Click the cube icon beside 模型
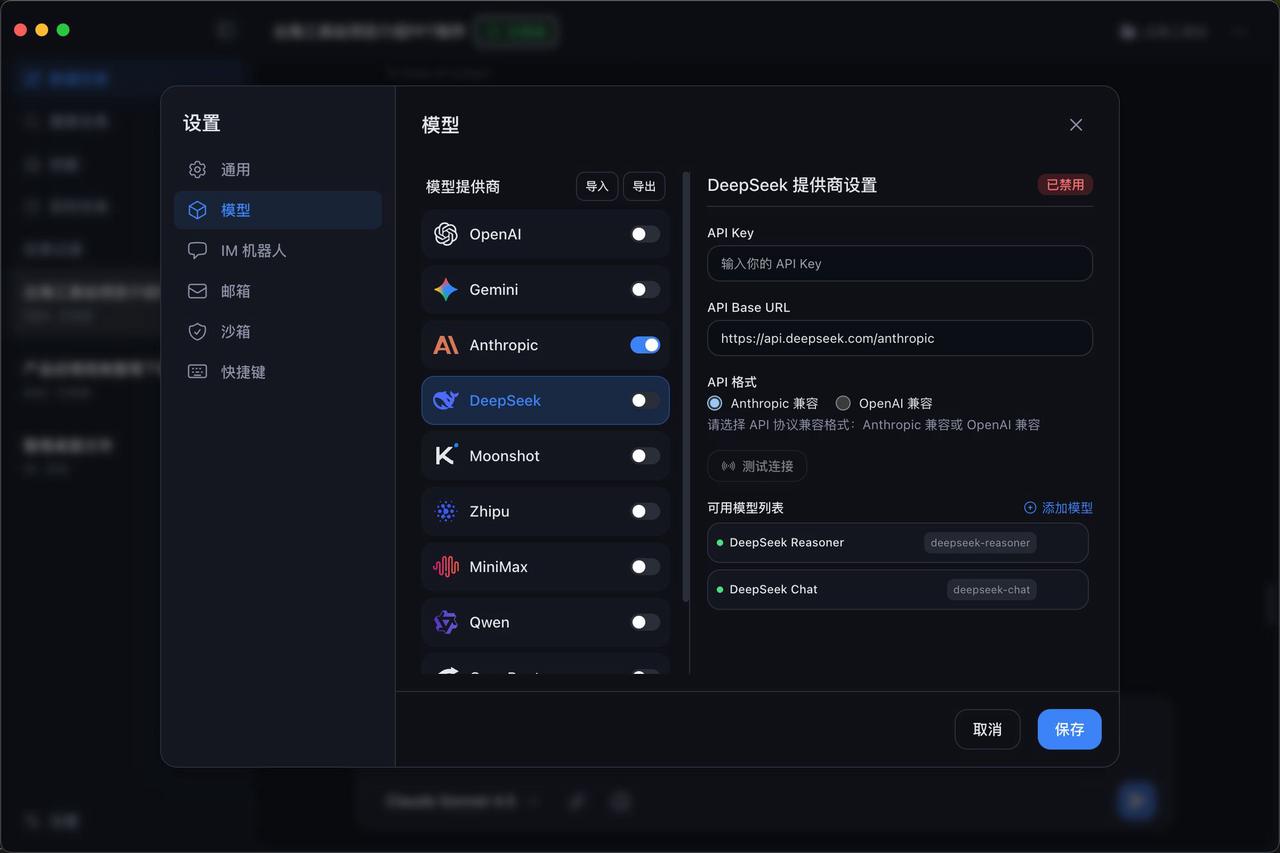The height and width of the screenshot is (853, 1280). point(198,210)
